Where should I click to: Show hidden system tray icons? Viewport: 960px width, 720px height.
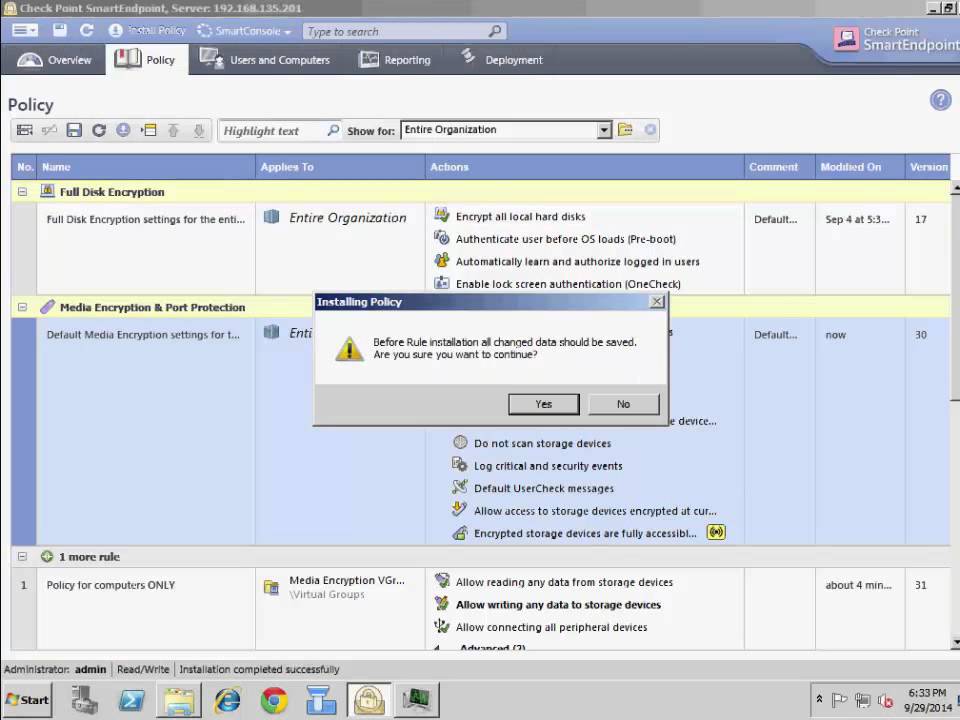pyautogui.click(x=819, y=699)
